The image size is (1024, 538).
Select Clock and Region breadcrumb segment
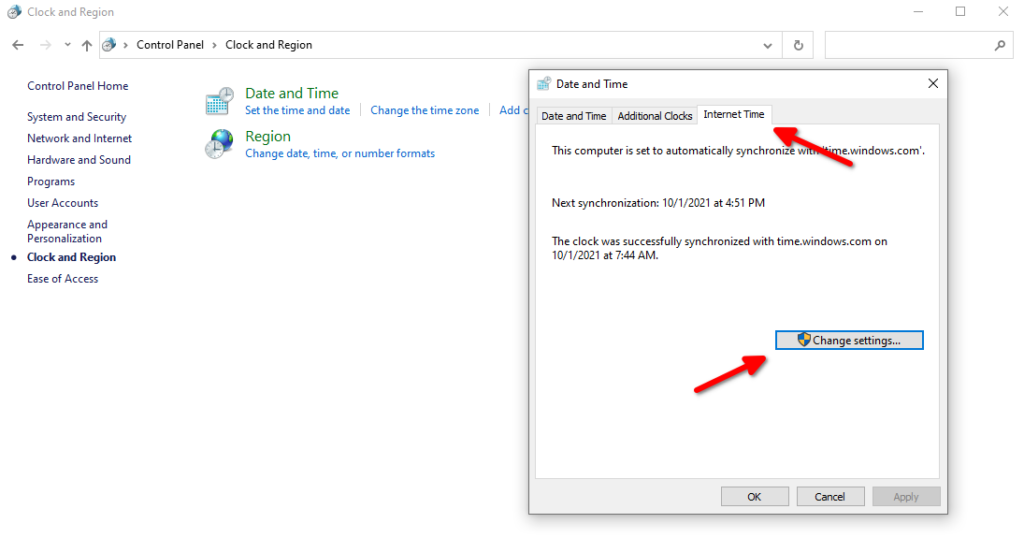pyautogui.click(x=268, y=44)
